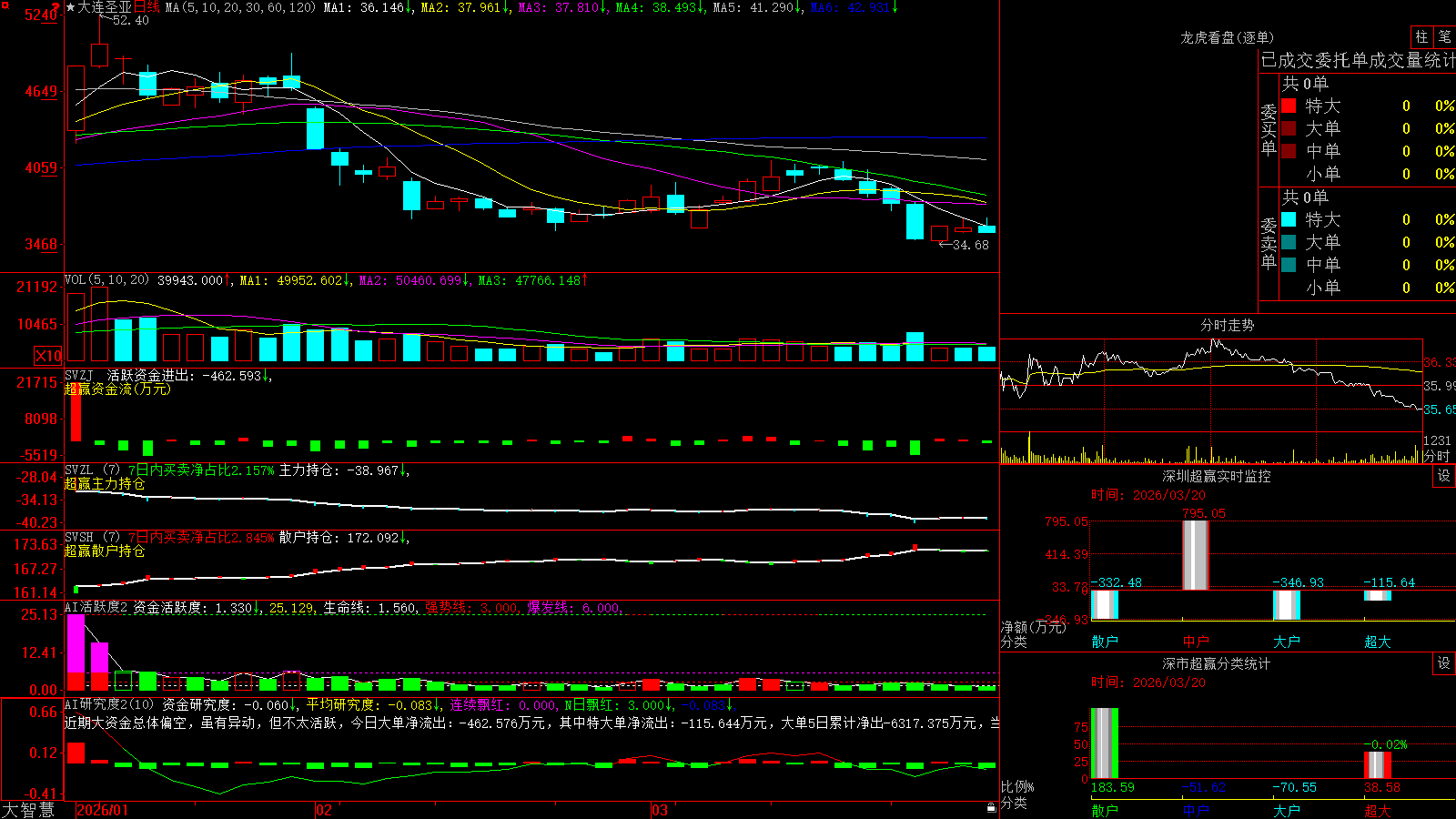Click the dark red 大单 swatch under 委买单
The height and width of the screenshot is (819, 1456).
(x=1289, y=128)
